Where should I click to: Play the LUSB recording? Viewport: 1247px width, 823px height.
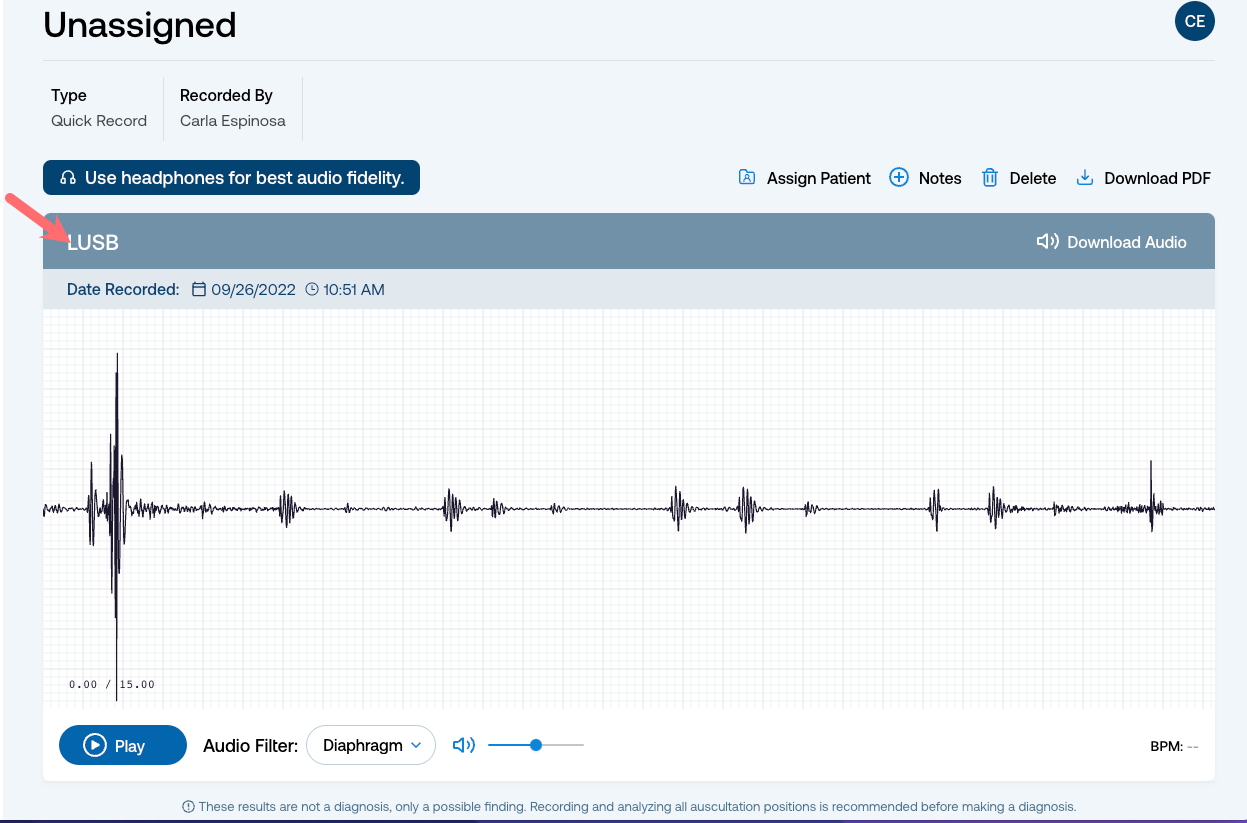pos(123,745)
